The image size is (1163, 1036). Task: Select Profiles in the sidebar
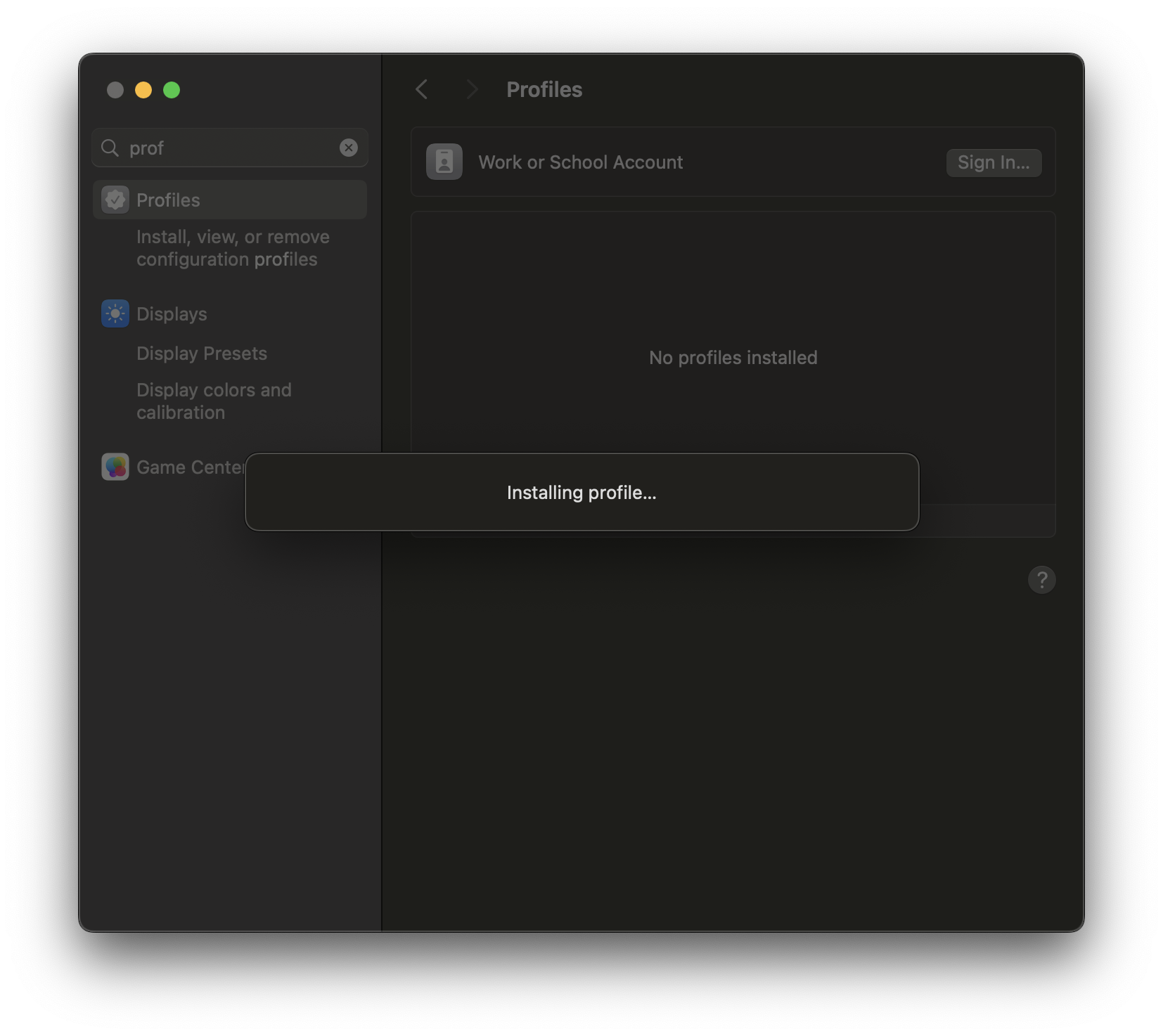click(x=230, y=200)
